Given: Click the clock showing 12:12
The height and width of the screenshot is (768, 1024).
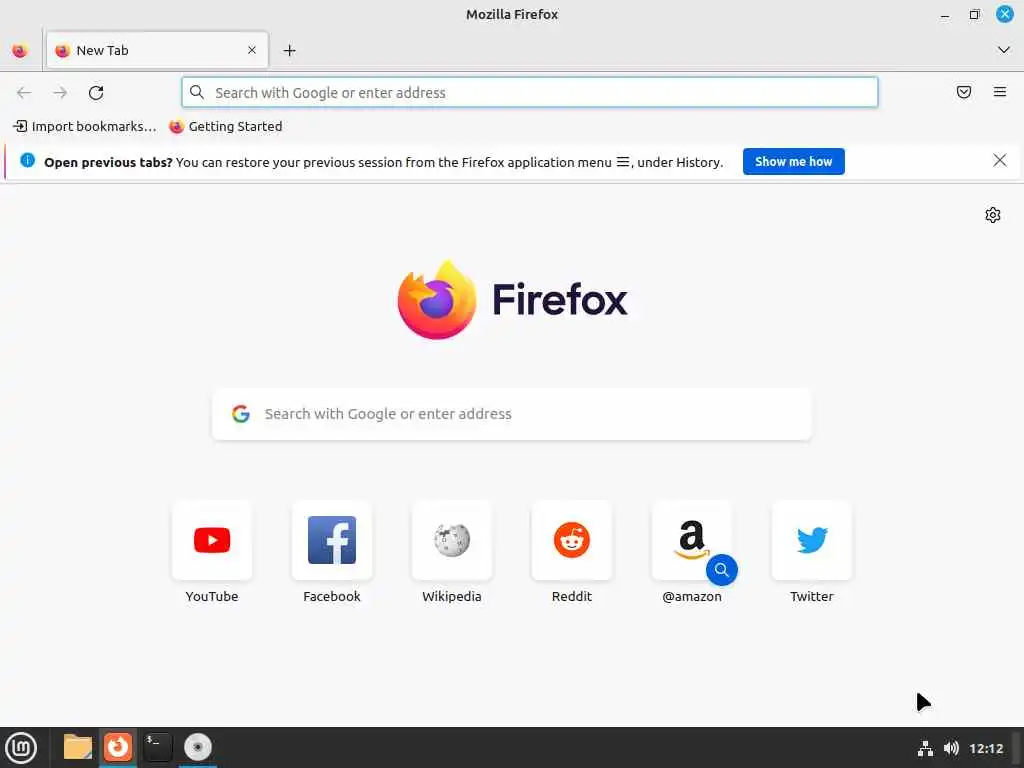Looking at the screenshot, I should (986, 748).
